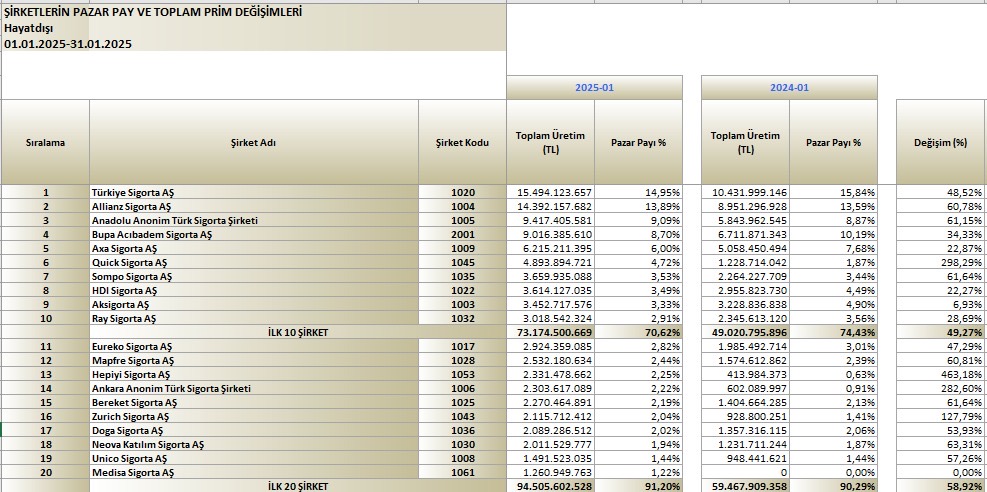Select the Allianz Sigorta AŞ cell
Viewport: 987px width, 492px height.
click(254, 206)
